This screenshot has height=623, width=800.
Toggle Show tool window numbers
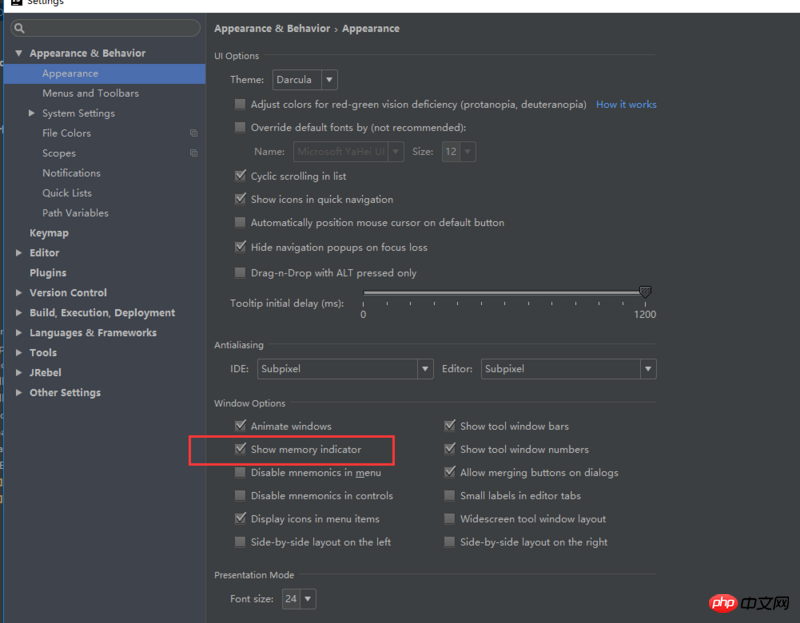coord(449,449)
